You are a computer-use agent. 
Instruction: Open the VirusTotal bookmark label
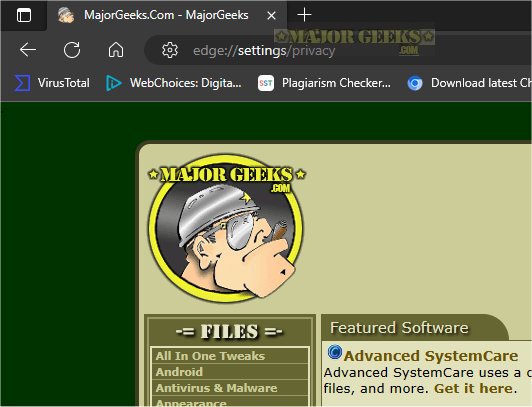[x=63, y=83]
